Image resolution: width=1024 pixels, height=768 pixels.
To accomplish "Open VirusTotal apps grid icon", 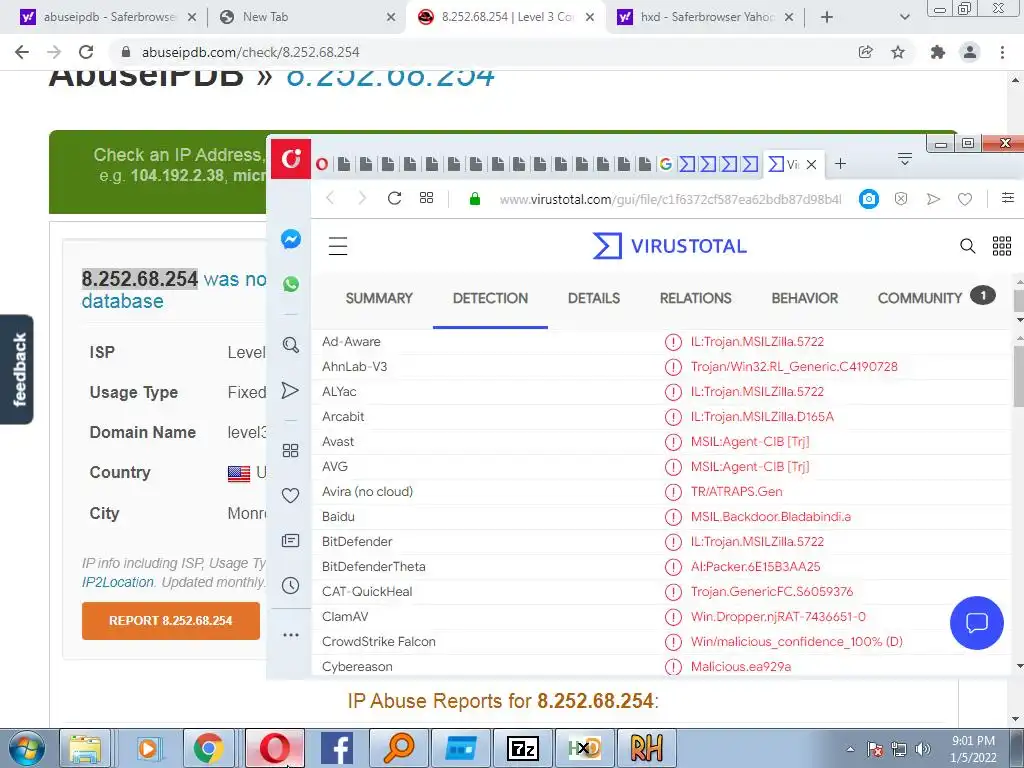I will click(x=1002, y=246).
